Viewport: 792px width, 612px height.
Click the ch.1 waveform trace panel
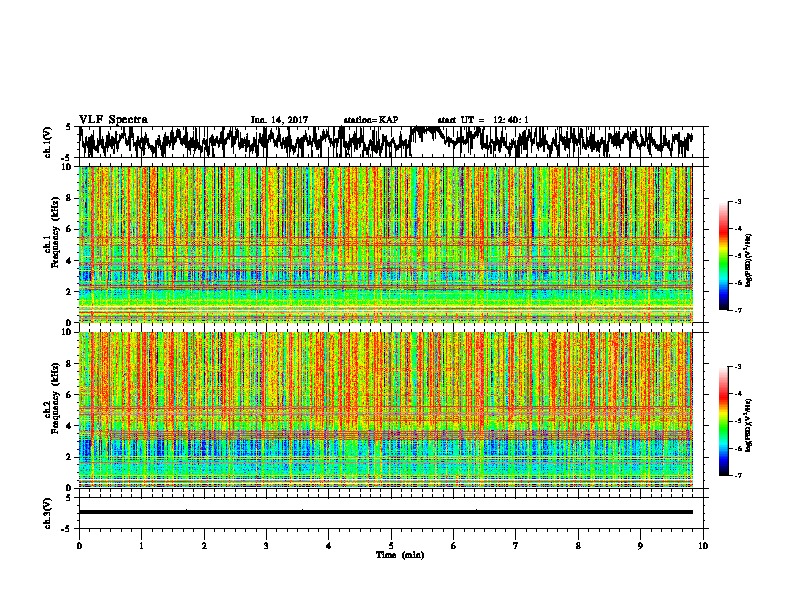tap(391, 142)
